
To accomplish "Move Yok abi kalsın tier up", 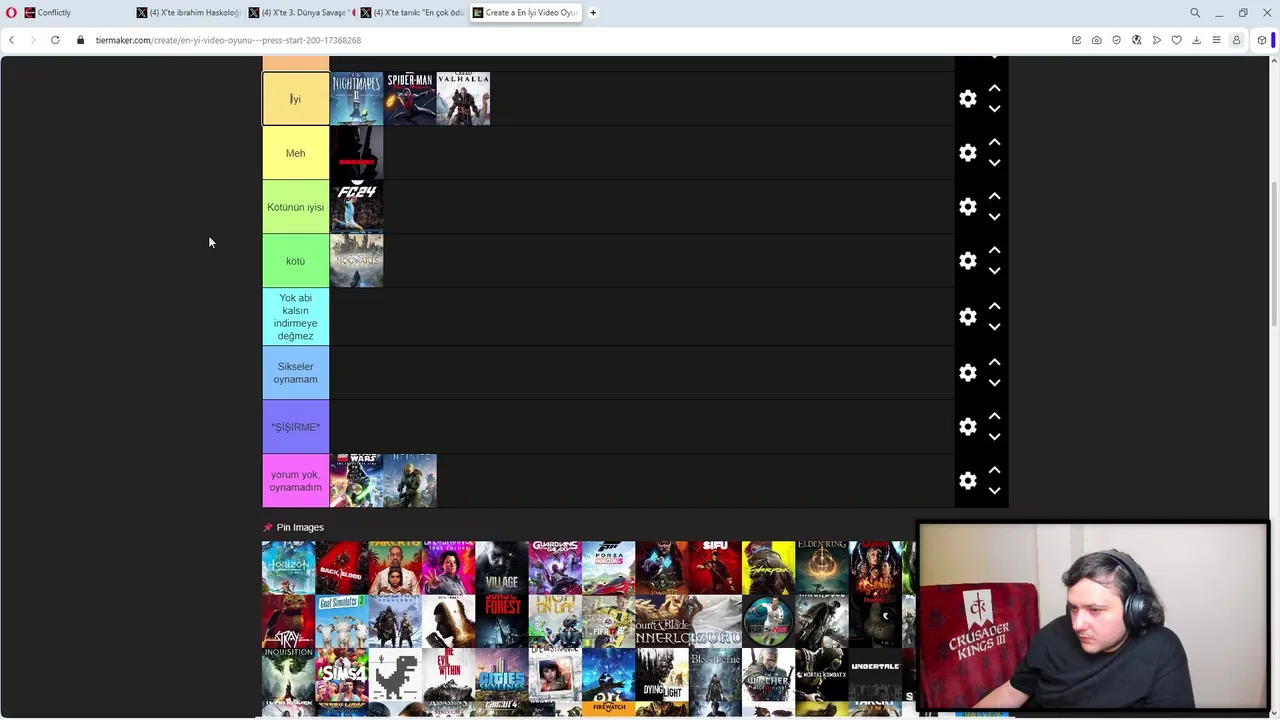I will [x=994, y=307].
